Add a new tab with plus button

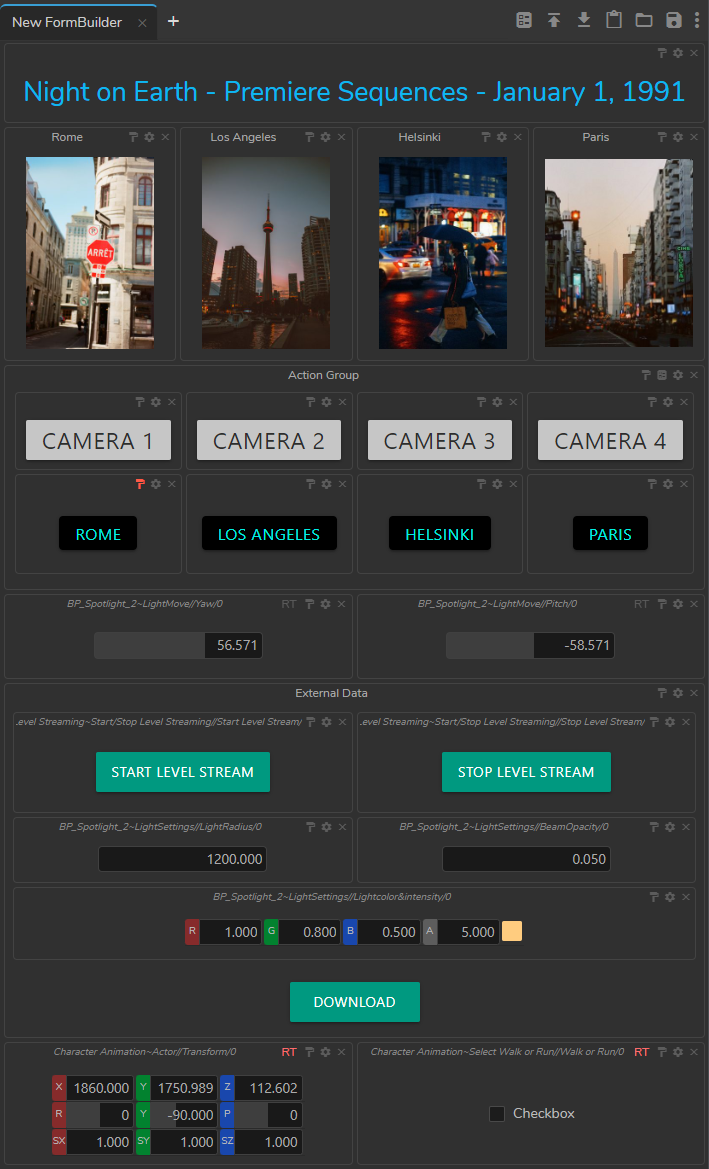[173, 21]
